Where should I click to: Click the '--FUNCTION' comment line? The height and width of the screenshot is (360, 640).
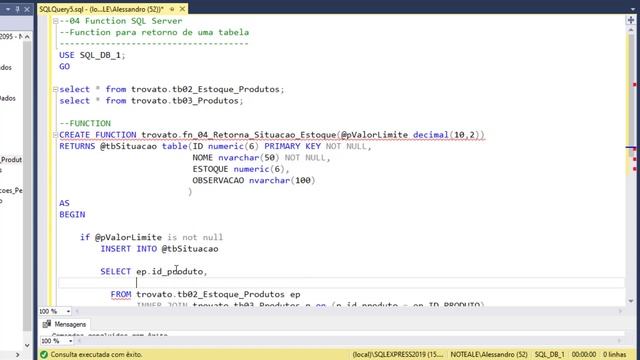(85, 123)
